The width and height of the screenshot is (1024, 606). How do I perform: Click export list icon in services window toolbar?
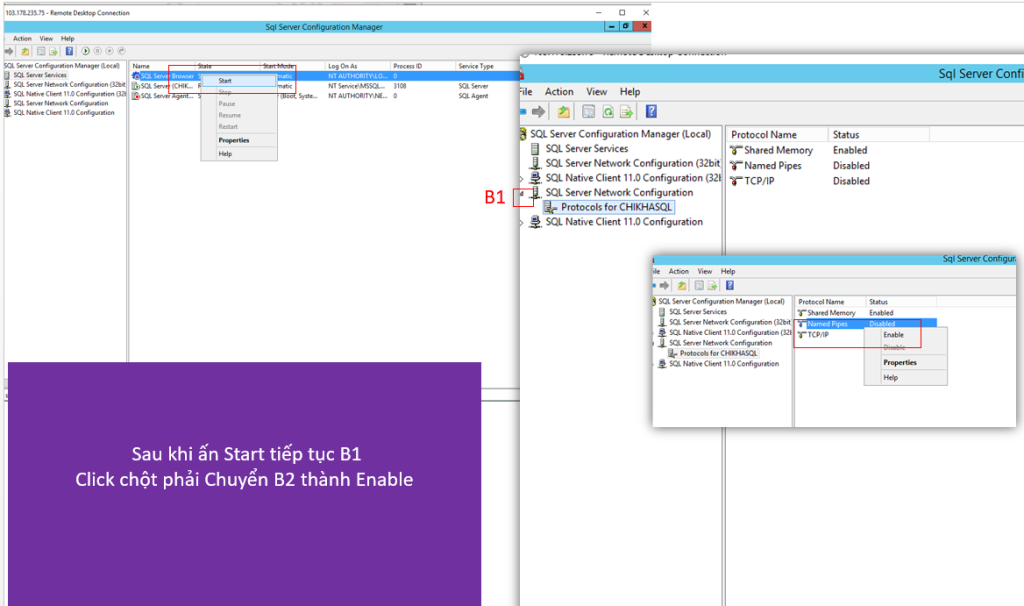pos(53,51)
